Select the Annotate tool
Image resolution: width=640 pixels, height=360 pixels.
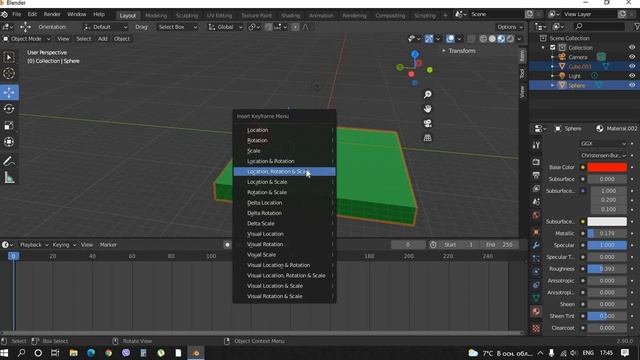click(9, 161)
